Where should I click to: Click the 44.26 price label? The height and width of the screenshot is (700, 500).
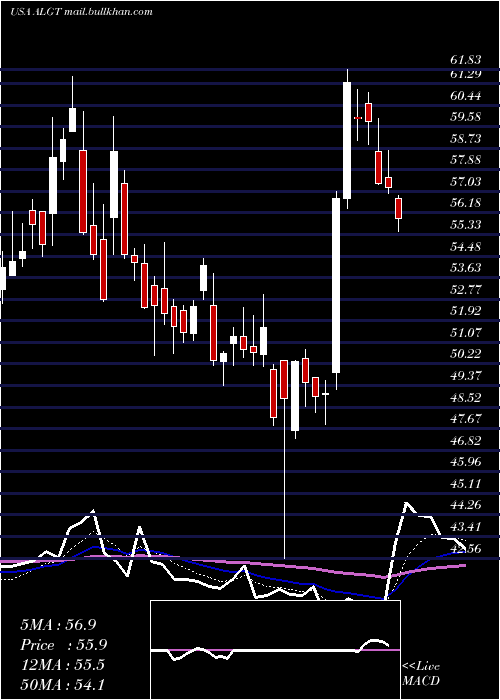click(466, 505)
